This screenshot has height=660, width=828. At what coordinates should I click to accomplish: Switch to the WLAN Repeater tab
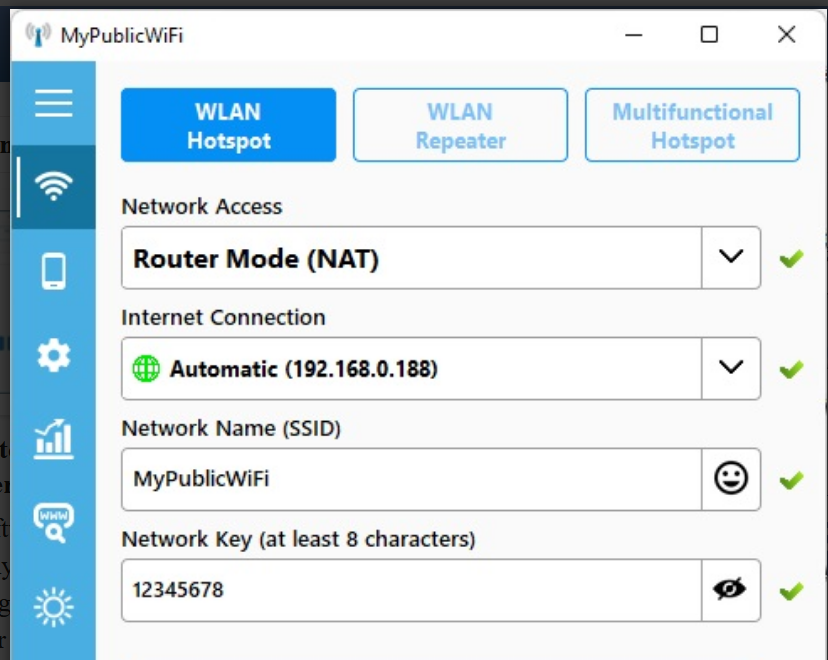coord(460,124)
